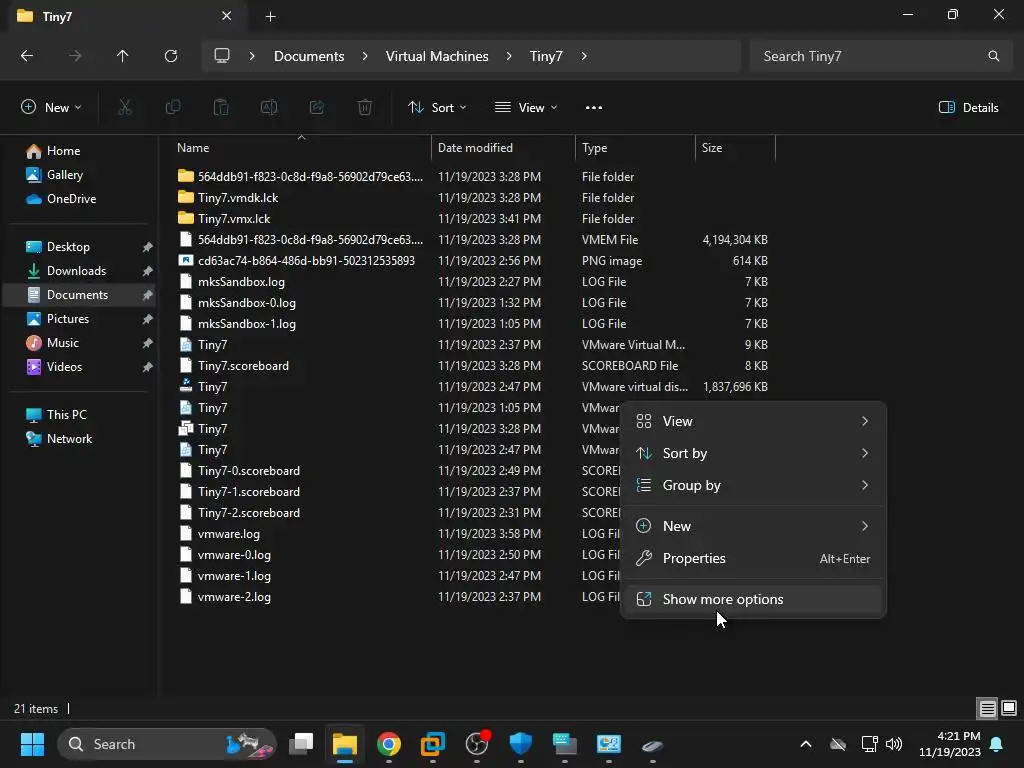The height and width of the screenshot is (768, 1024).
Task: Select Show more options in context menu
Action: [753, 599]
